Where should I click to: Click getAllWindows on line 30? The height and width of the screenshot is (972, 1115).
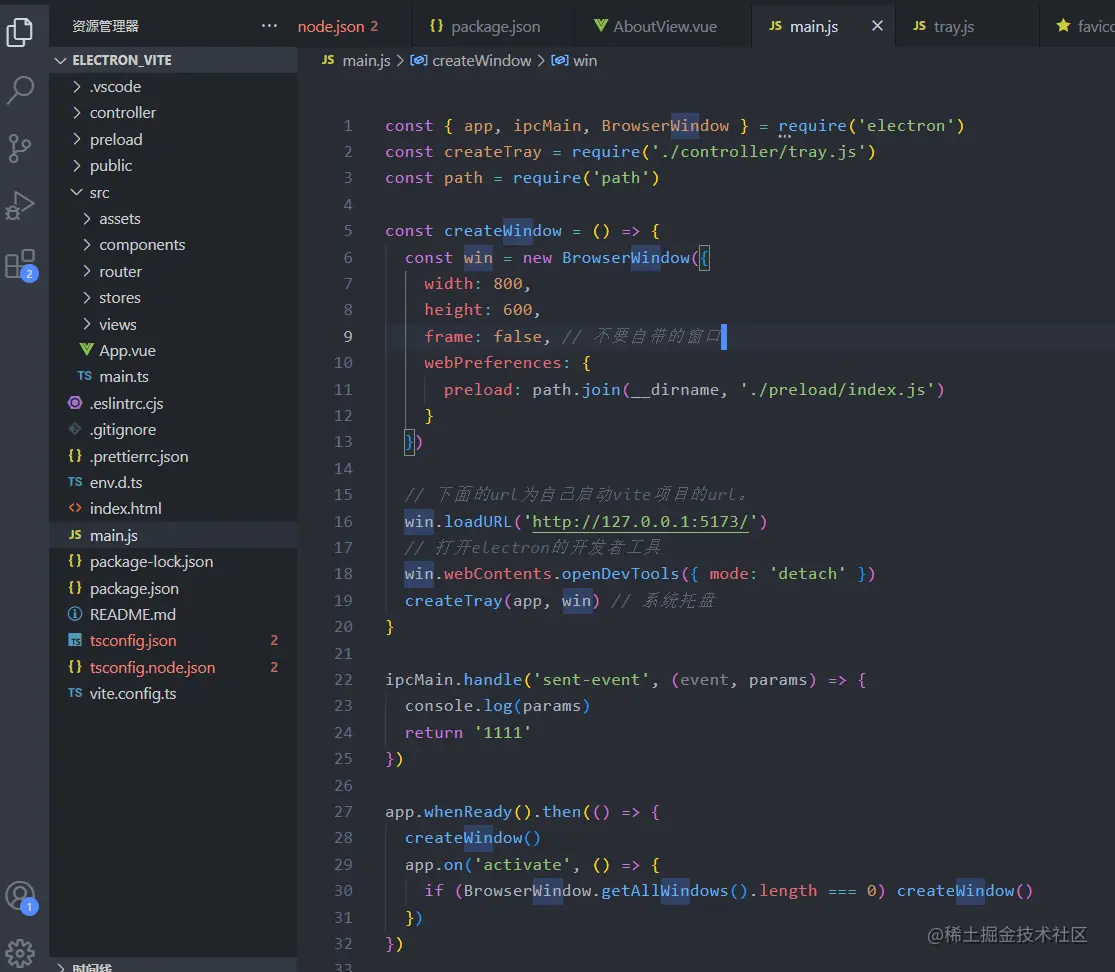coord(665,891)
